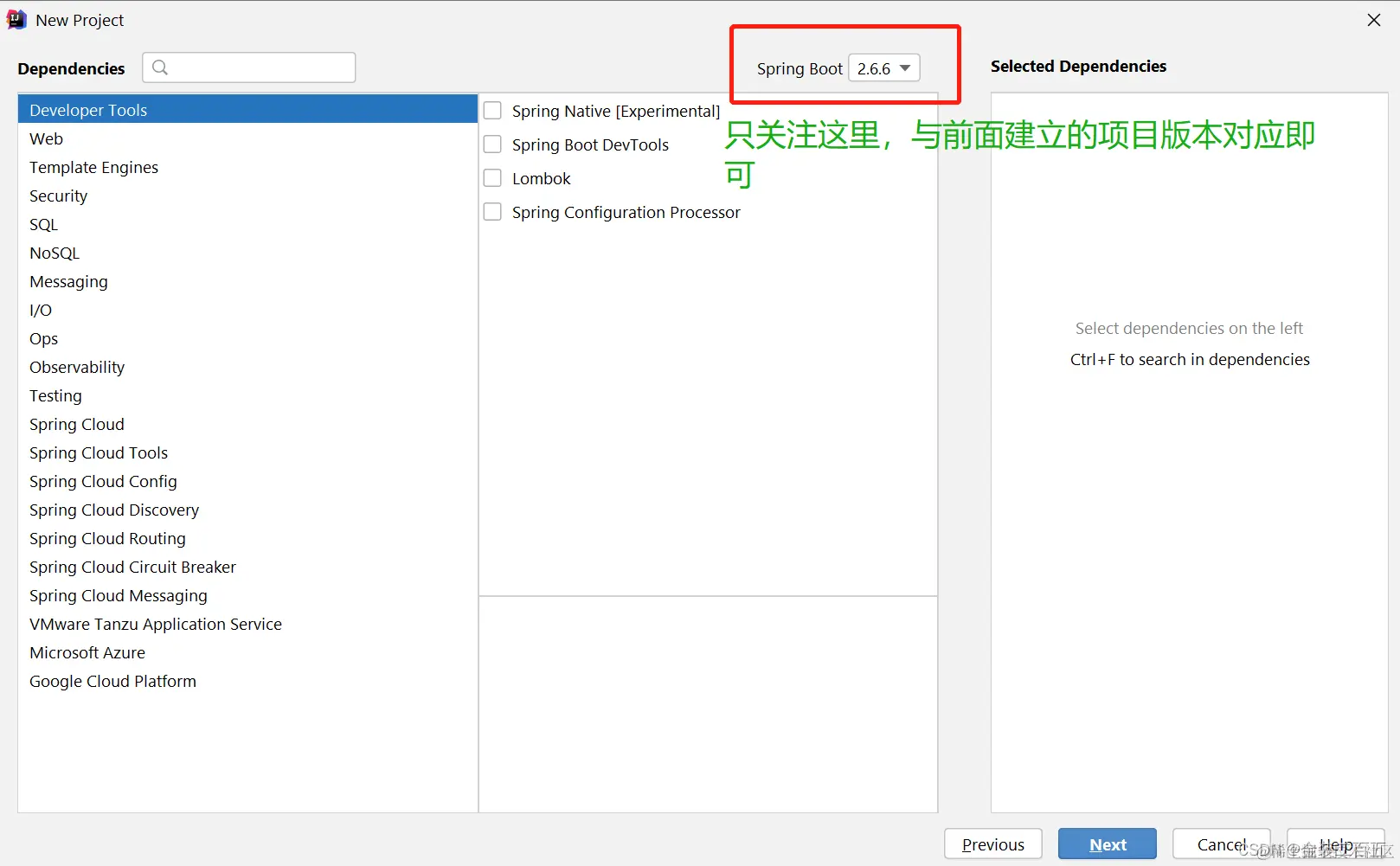Select the Spring Cloud Messaging category

(x=247, y=595)
